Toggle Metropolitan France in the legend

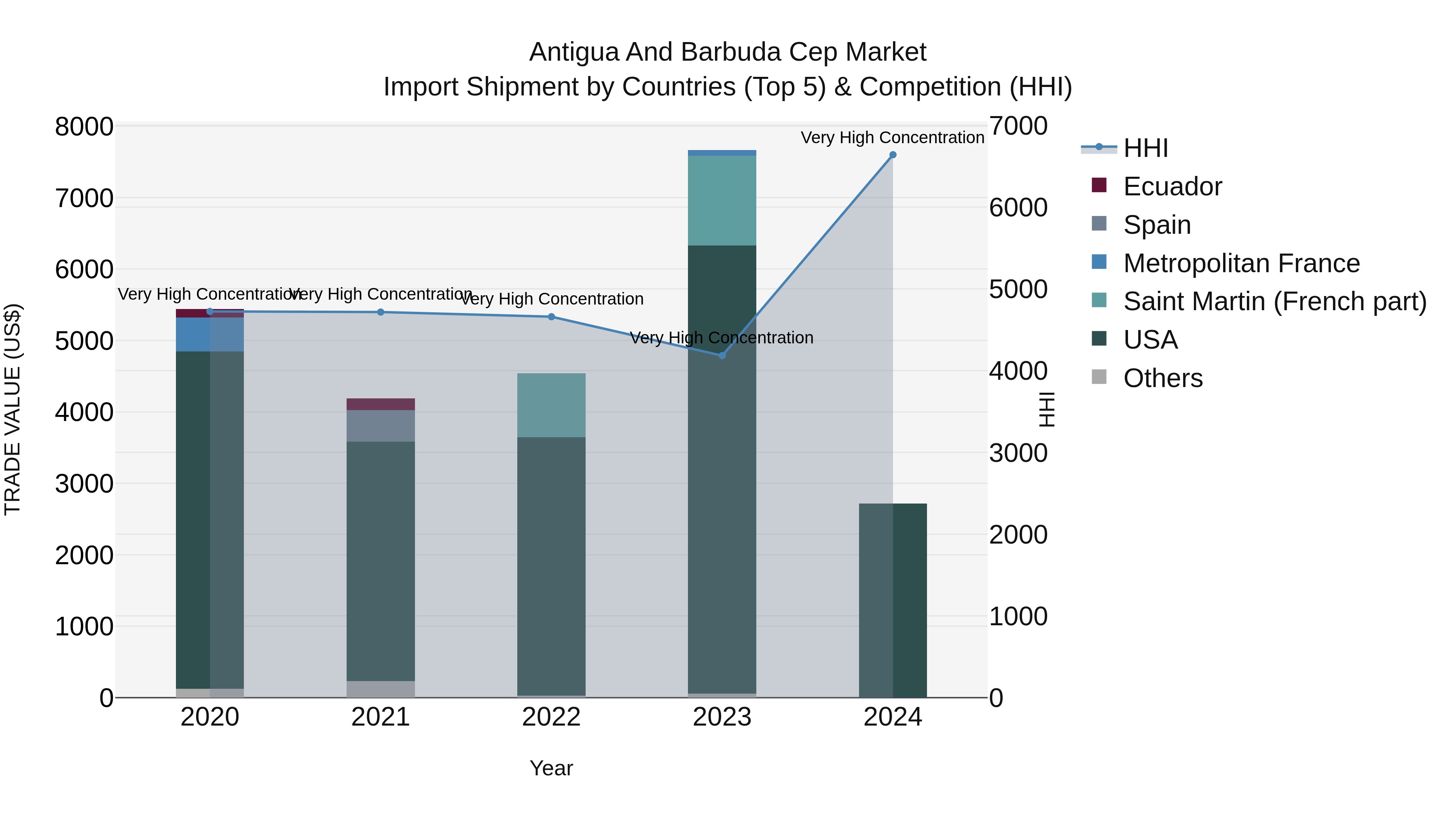point(1225,263)
